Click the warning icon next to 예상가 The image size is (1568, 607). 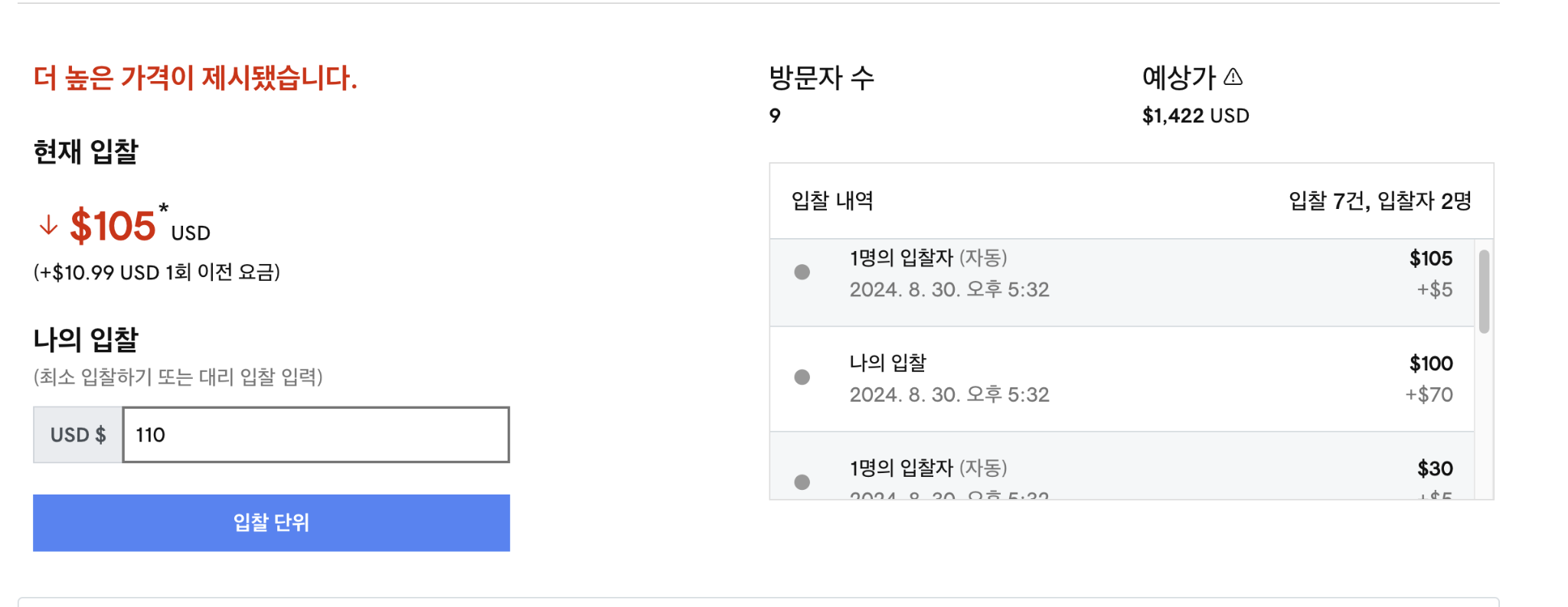point(1233,77)
